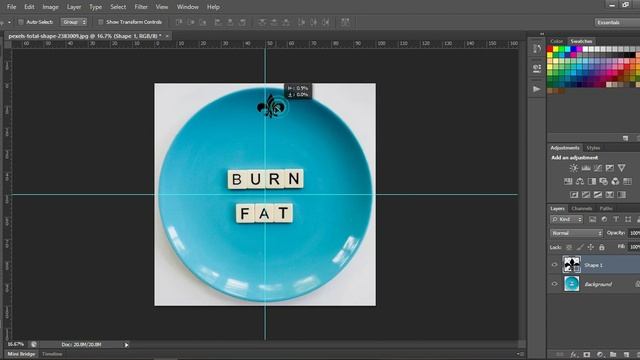Screen dimensions: 640x360
Task: Add an Exposure adjustment
Action: pyautogui.click(x=609, y=168)
